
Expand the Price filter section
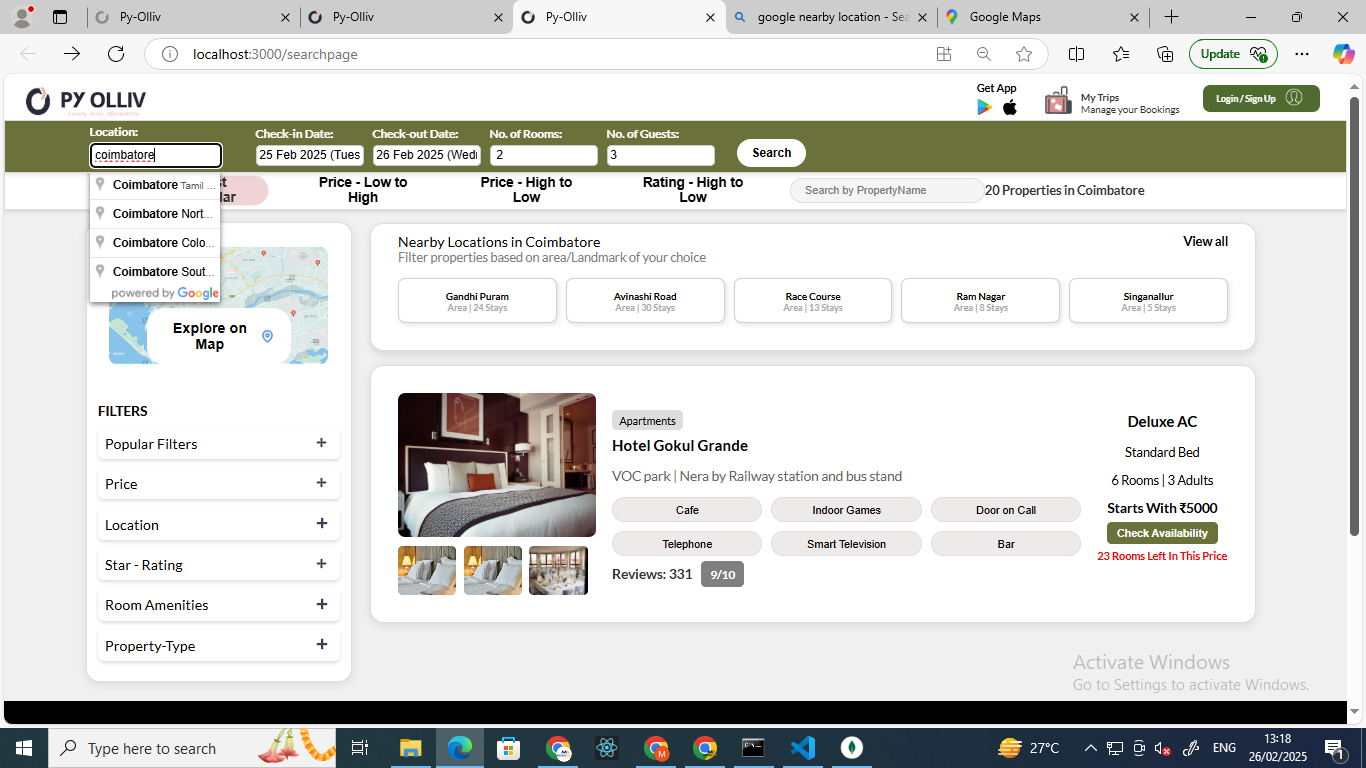point(321,483)
